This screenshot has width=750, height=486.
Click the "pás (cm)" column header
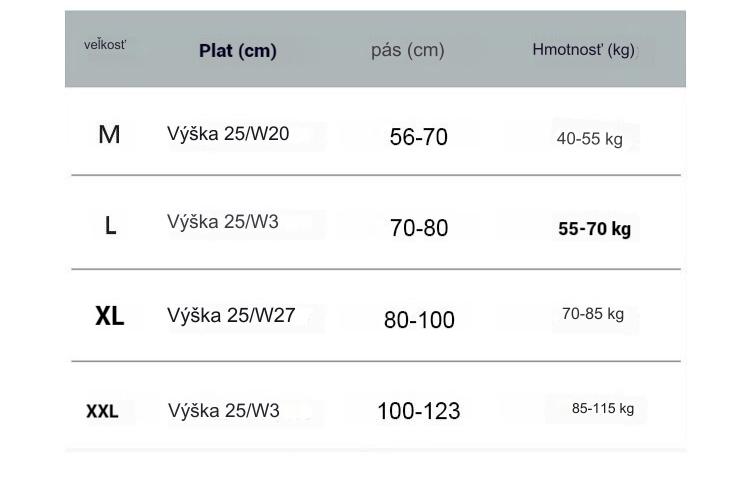[x=407, y=50]
